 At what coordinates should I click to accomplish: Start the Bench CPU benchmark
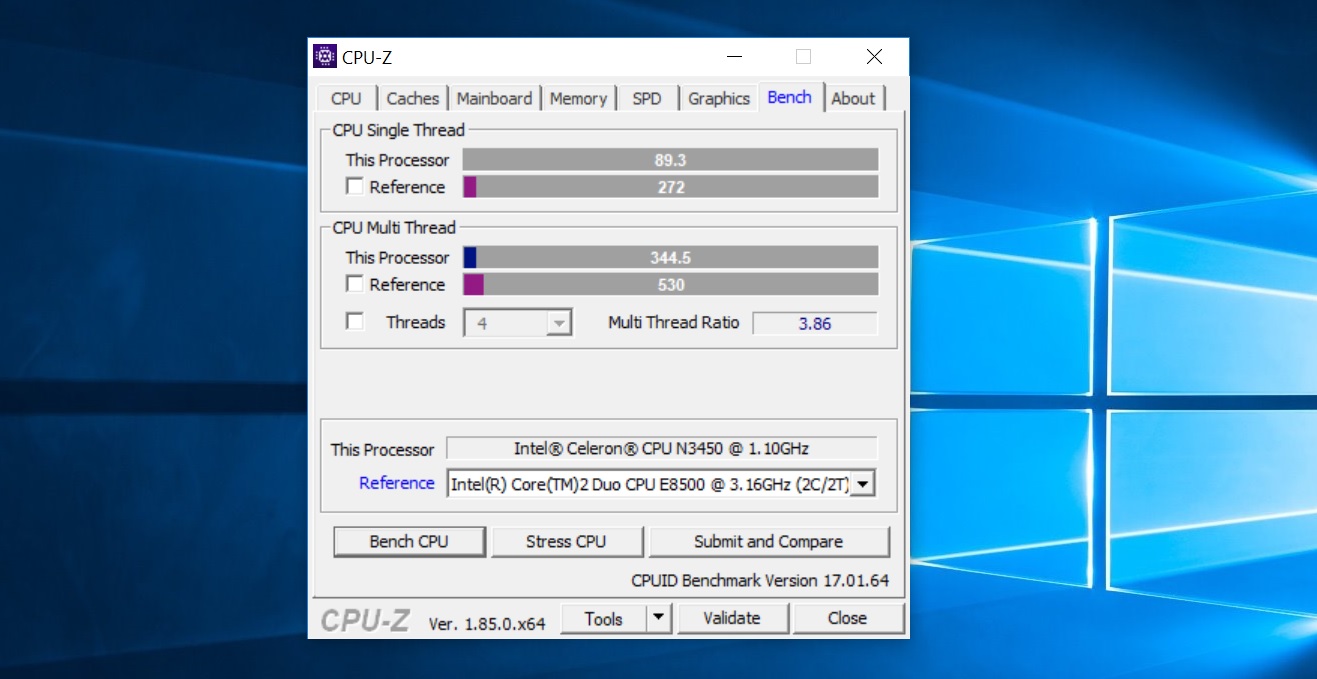409,542
